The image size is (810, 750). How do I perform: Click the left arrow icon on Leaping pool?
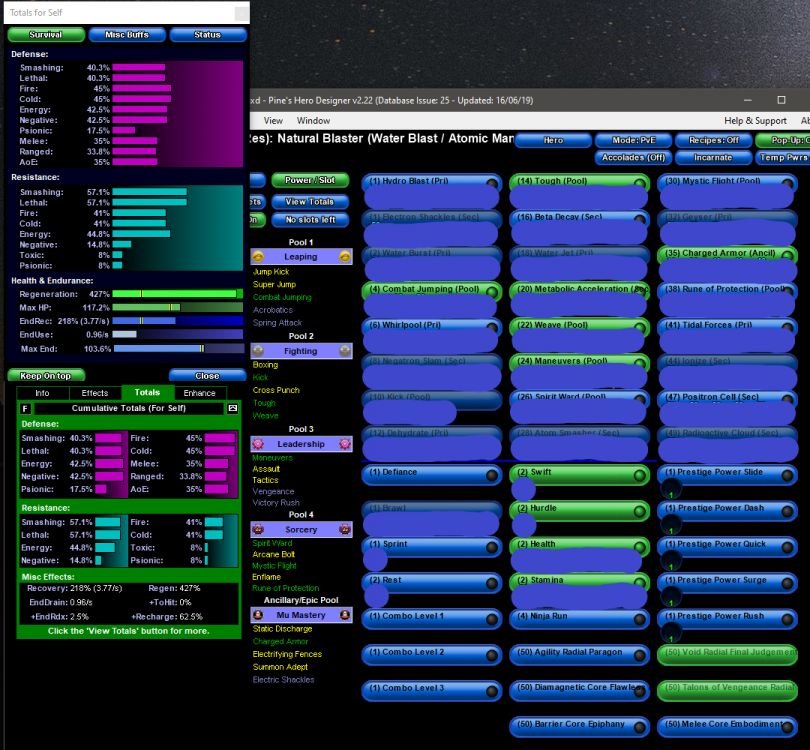(x=258, y=257)
